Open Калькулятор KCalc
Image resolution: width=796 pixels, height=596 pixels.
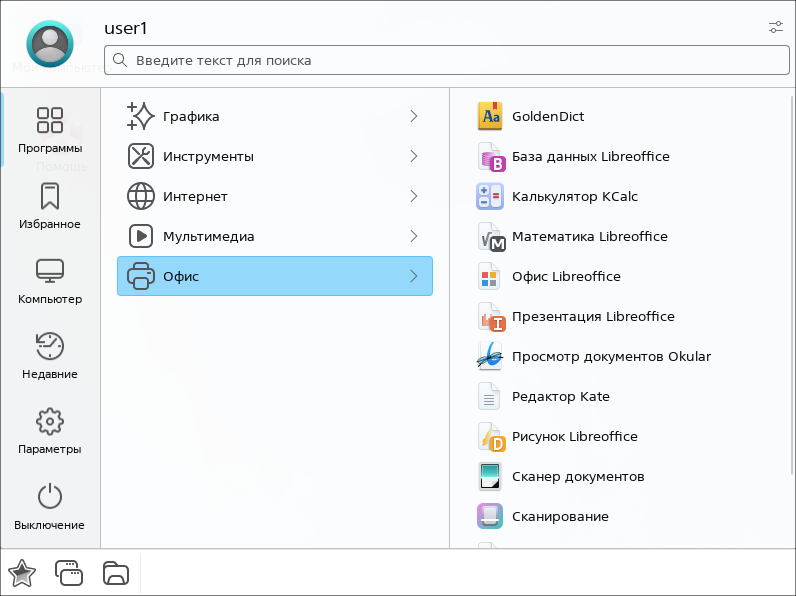(574, 196)
